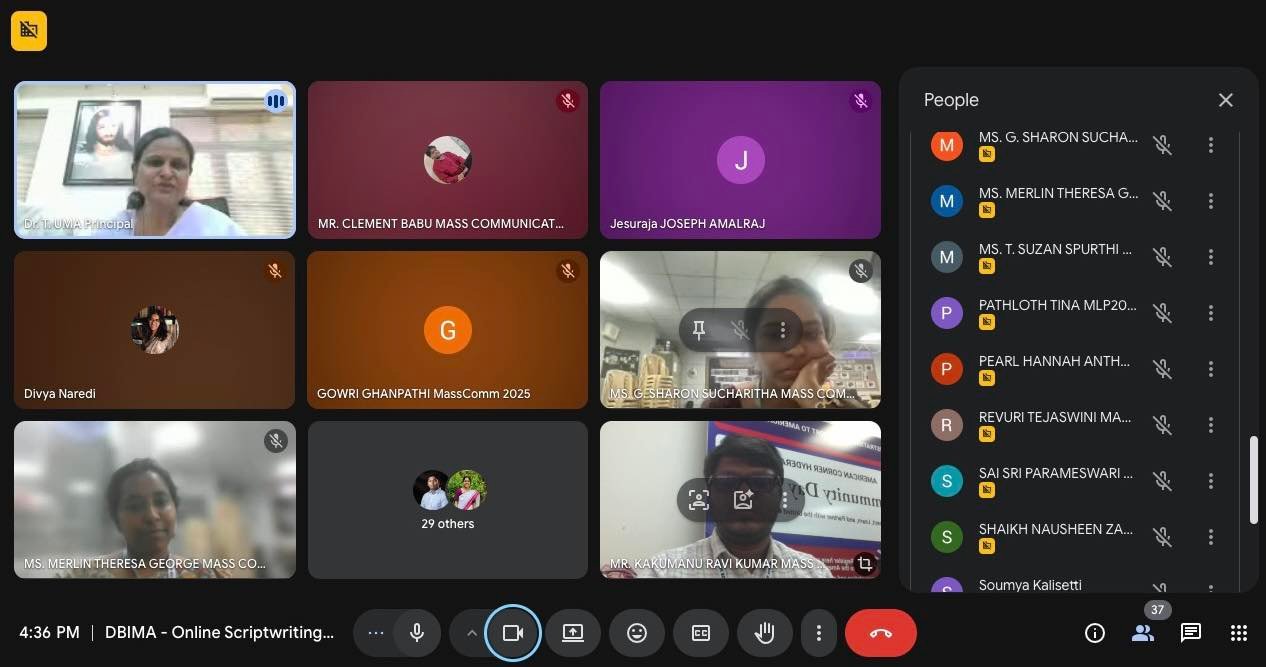Viewport: 1266px width, 667px height.
Task: Toggle the camera on or off
Action: coord(513,633)
